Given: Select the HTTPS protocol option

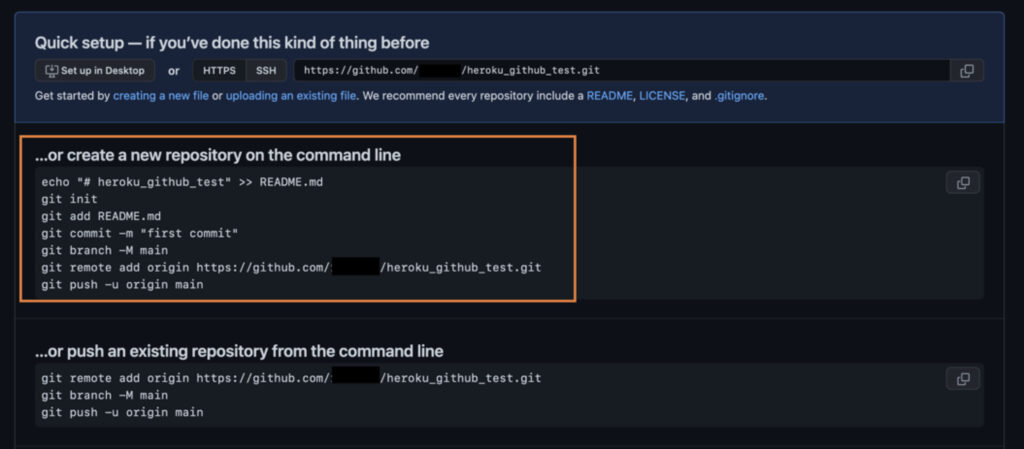Looking at the screenshot, I should 219,70.
